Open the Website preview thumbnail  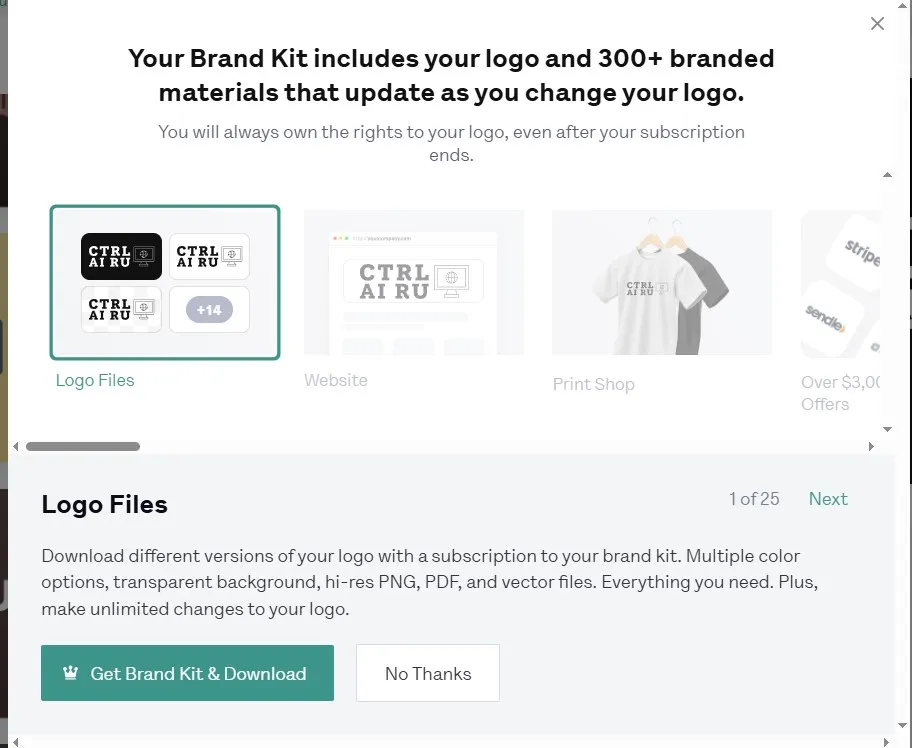tap(414, 282)
